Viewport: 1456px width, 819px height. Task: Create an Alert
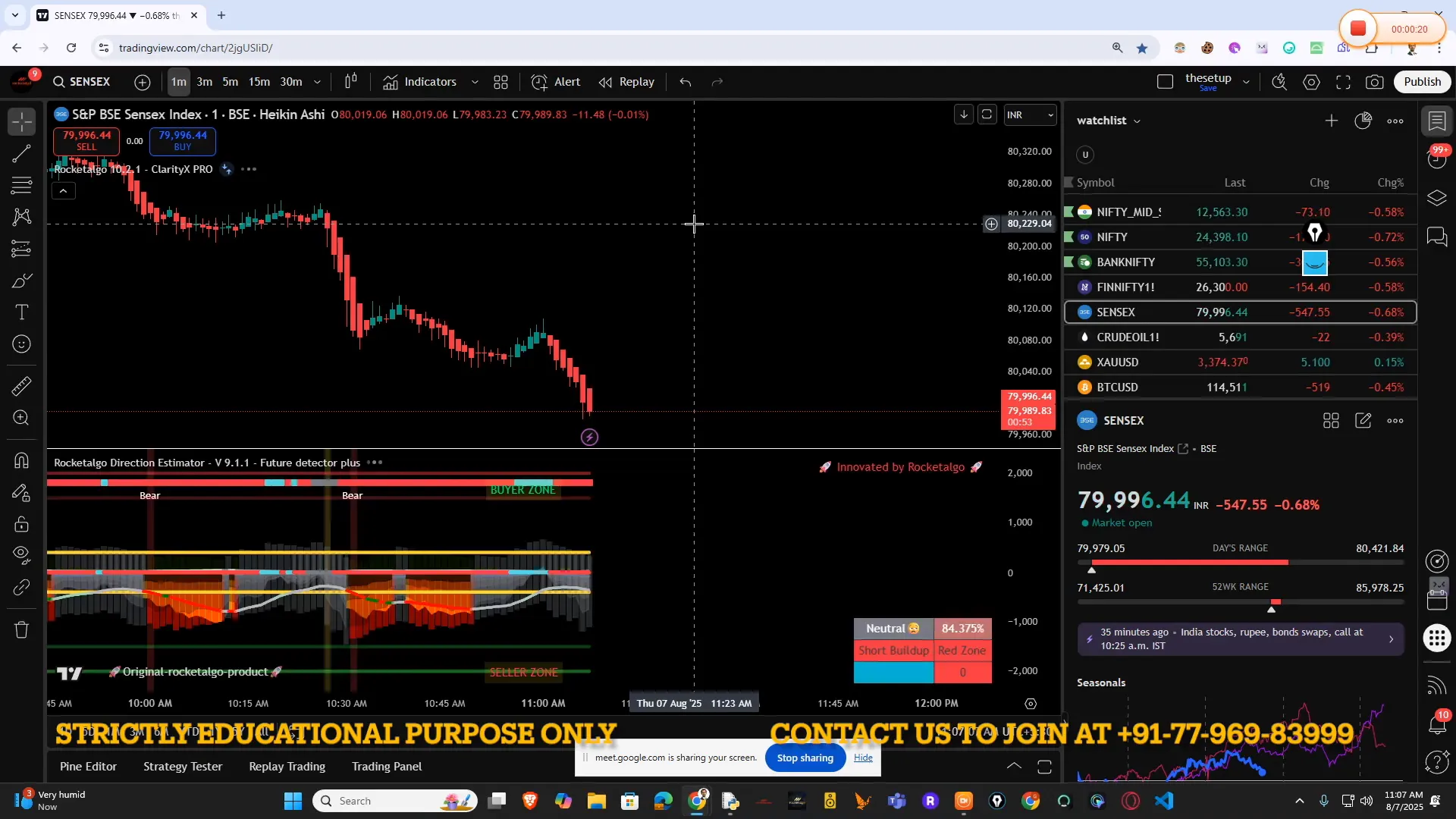(x=556, y=82)
